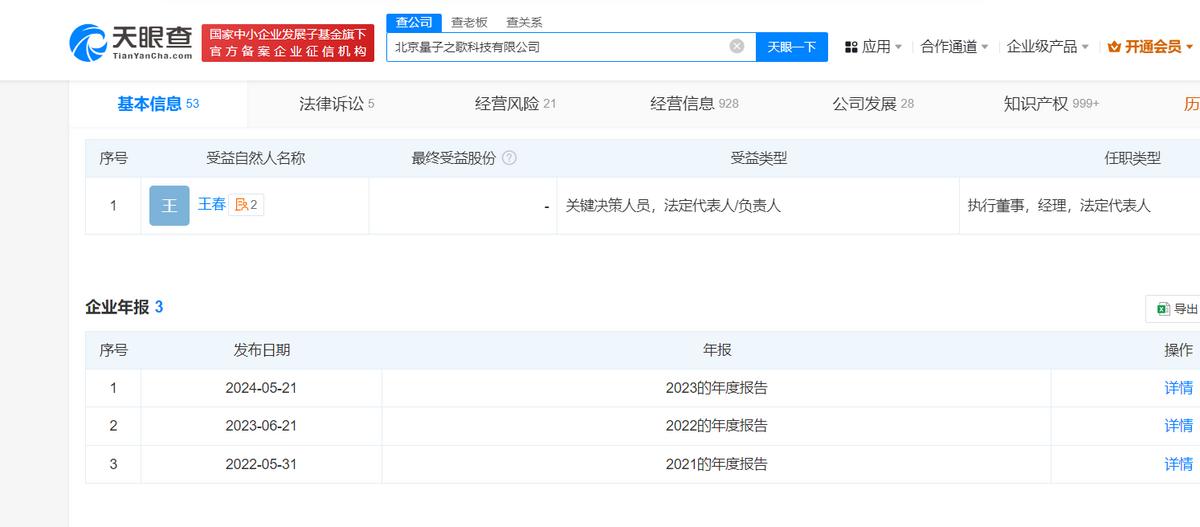Switch to the 知识产权 tab
The height and width of the screenshot is (527, 1200).
[x=1051, y=104]
